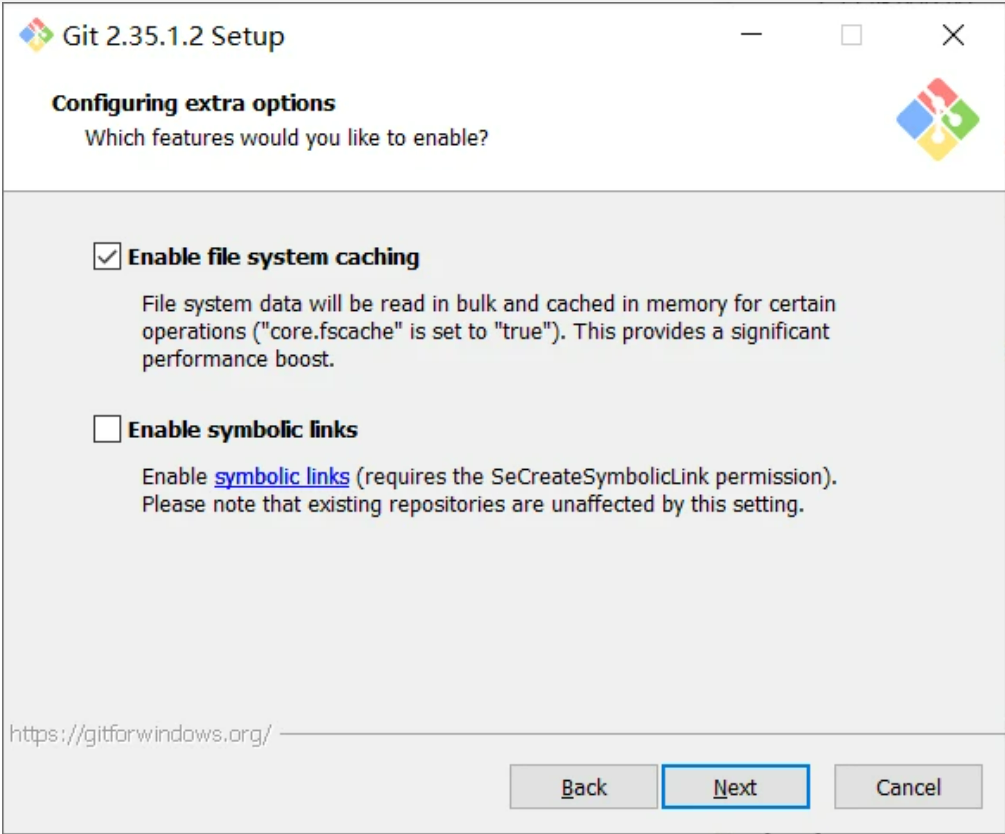Click the large Git logo in the header
The width and height of the screenshot is (1005, 834).
[937, 119]
